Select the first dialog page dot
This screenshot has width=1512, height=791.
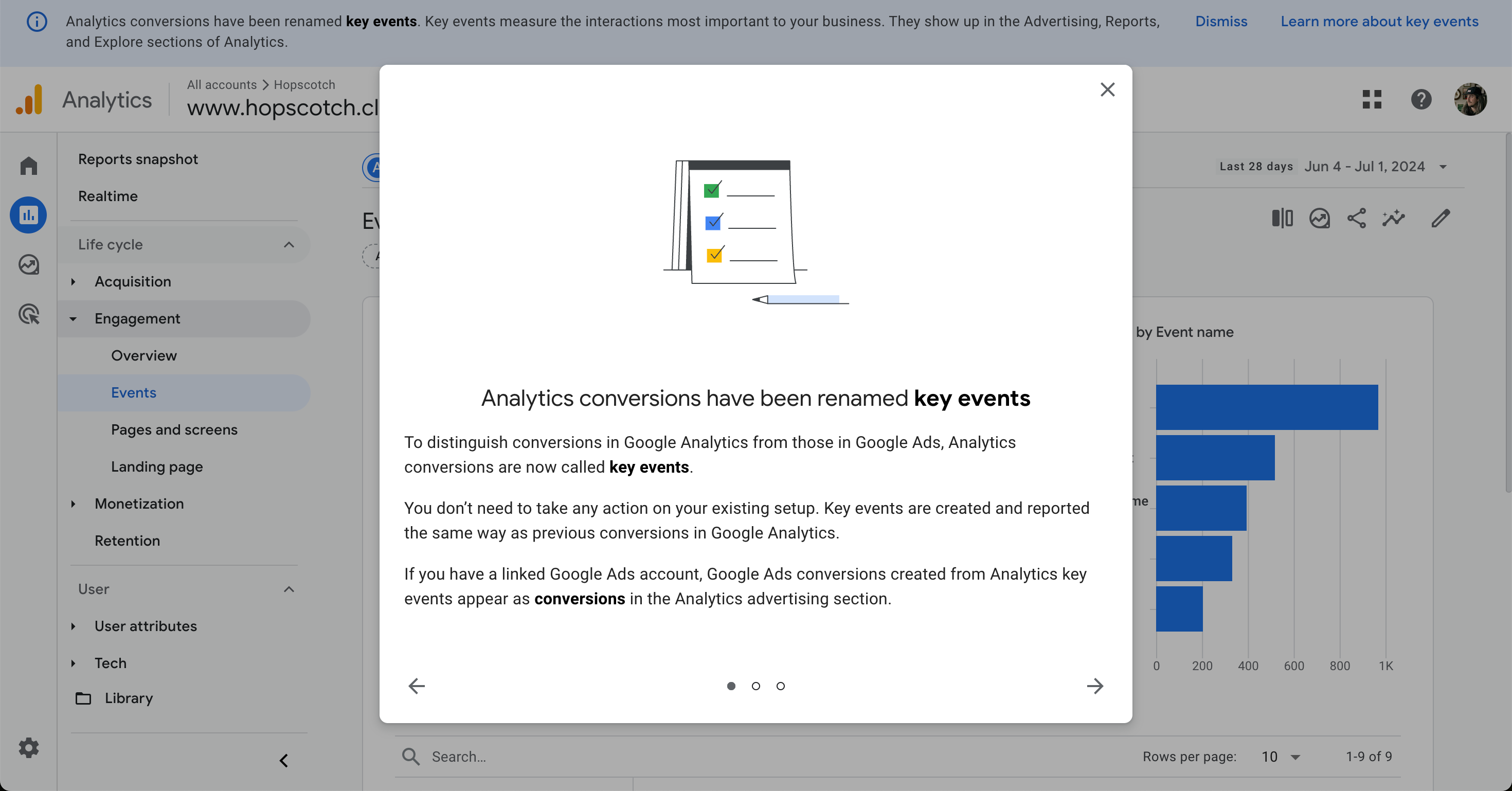point(731,686)
